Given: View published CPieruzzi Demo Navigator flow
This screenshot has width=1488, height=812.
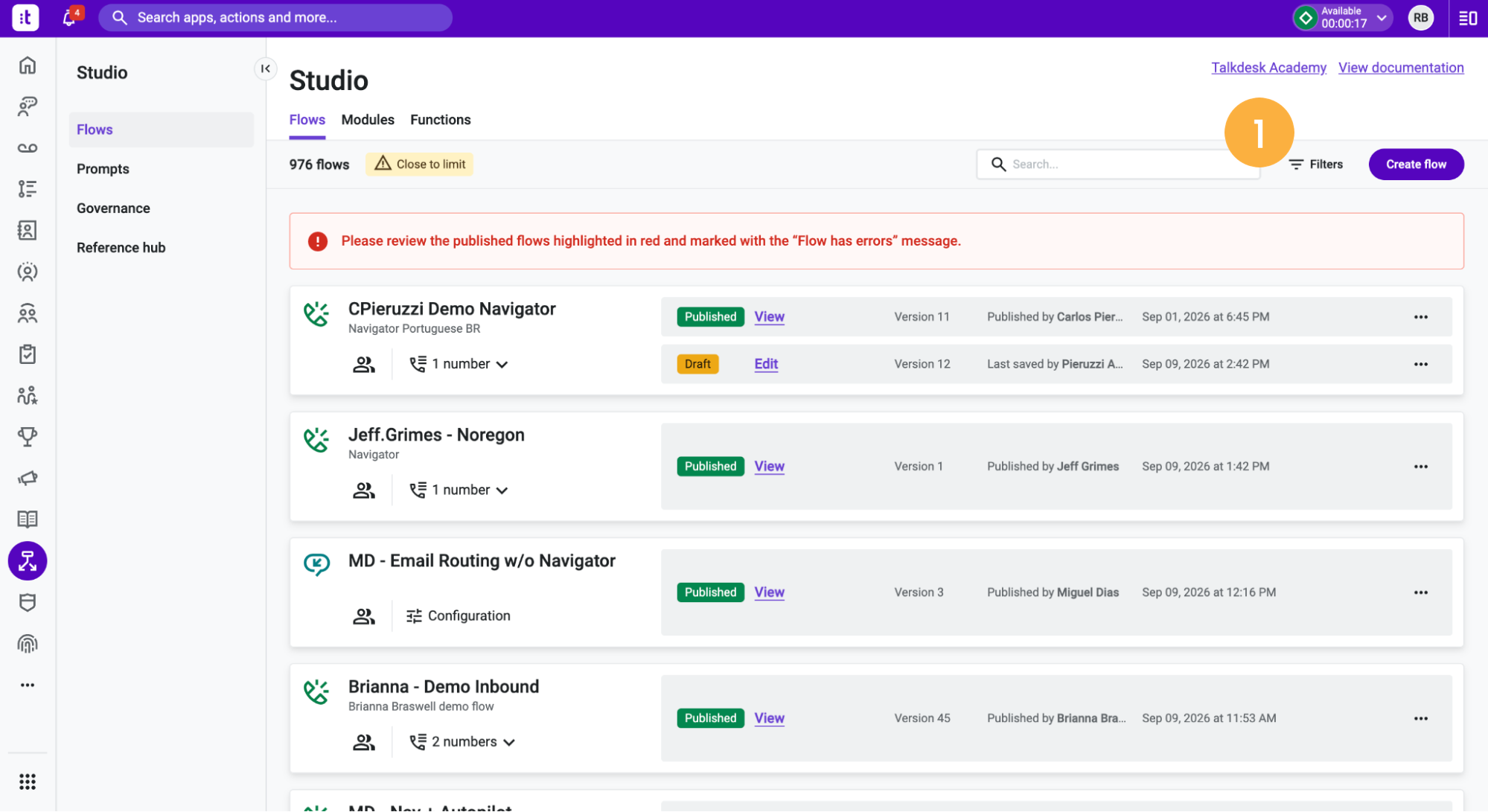Looking at the screenshot, I should point(769,317).
